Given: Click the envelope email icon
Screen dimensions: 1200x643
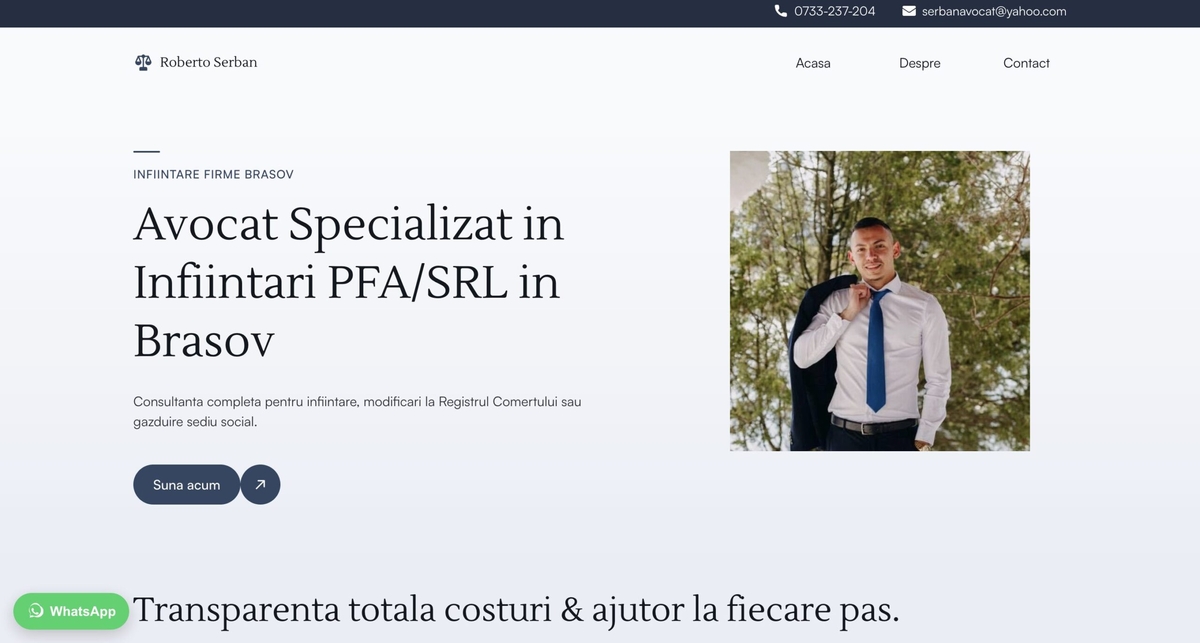Looking at the screenshot, I should (x=909, y=11).
